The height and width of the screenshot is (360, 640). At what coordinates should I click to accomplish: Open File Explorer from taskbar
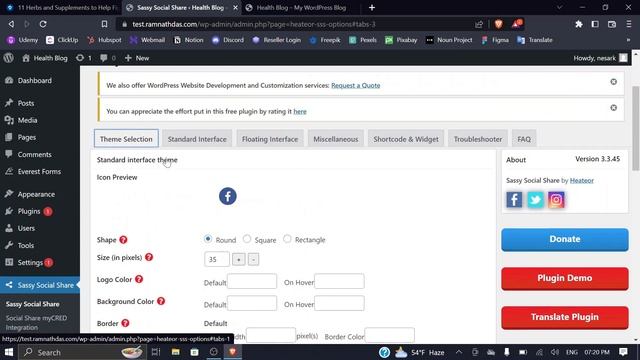coord(176,352)
